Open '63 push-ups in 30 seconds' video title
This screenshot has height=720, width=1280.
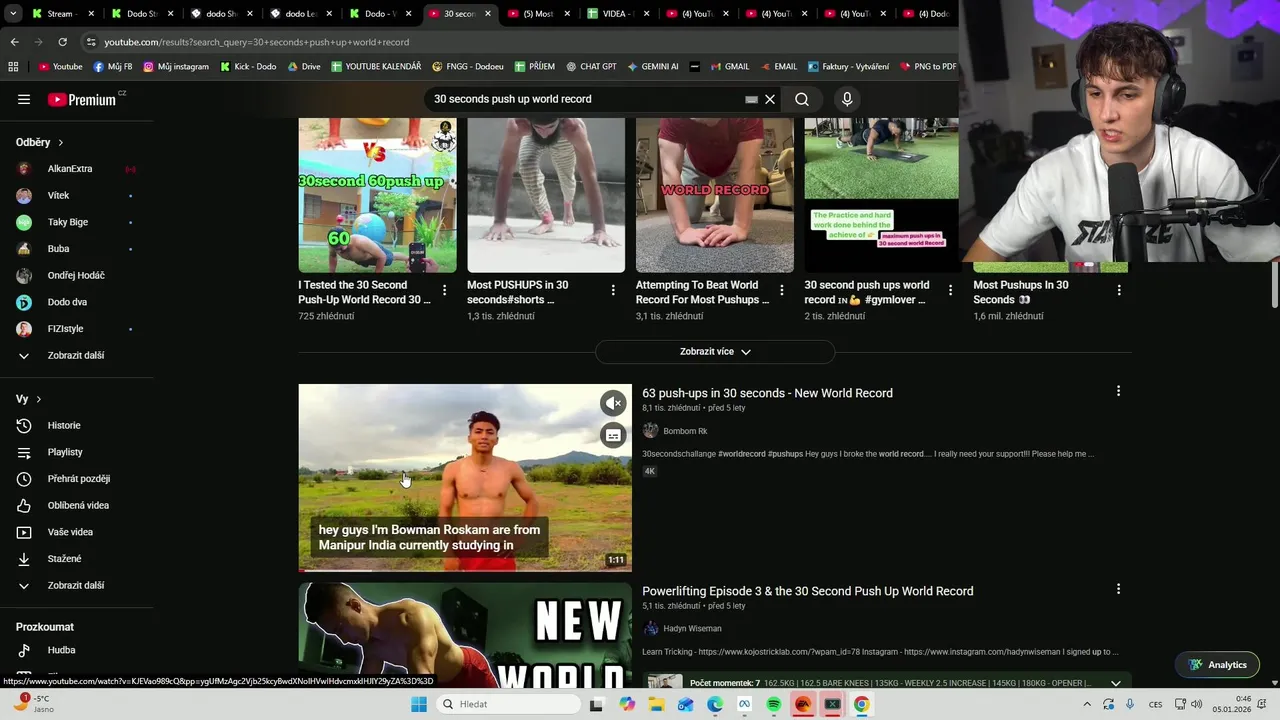click(767, 393)
